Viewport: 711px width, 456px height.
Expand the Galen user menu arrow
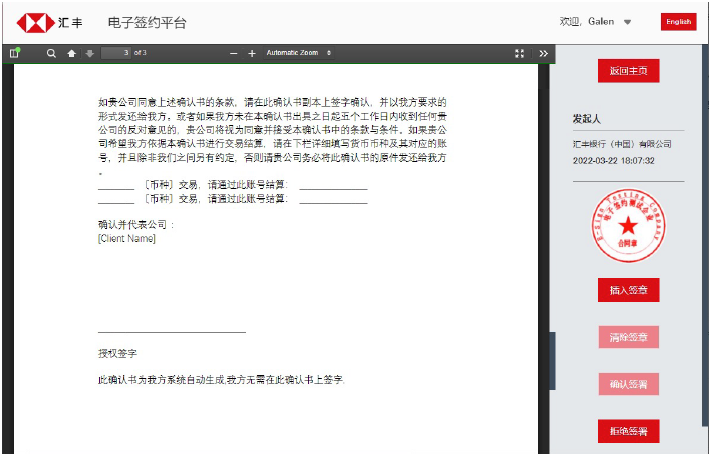click(x=627, y=22)
